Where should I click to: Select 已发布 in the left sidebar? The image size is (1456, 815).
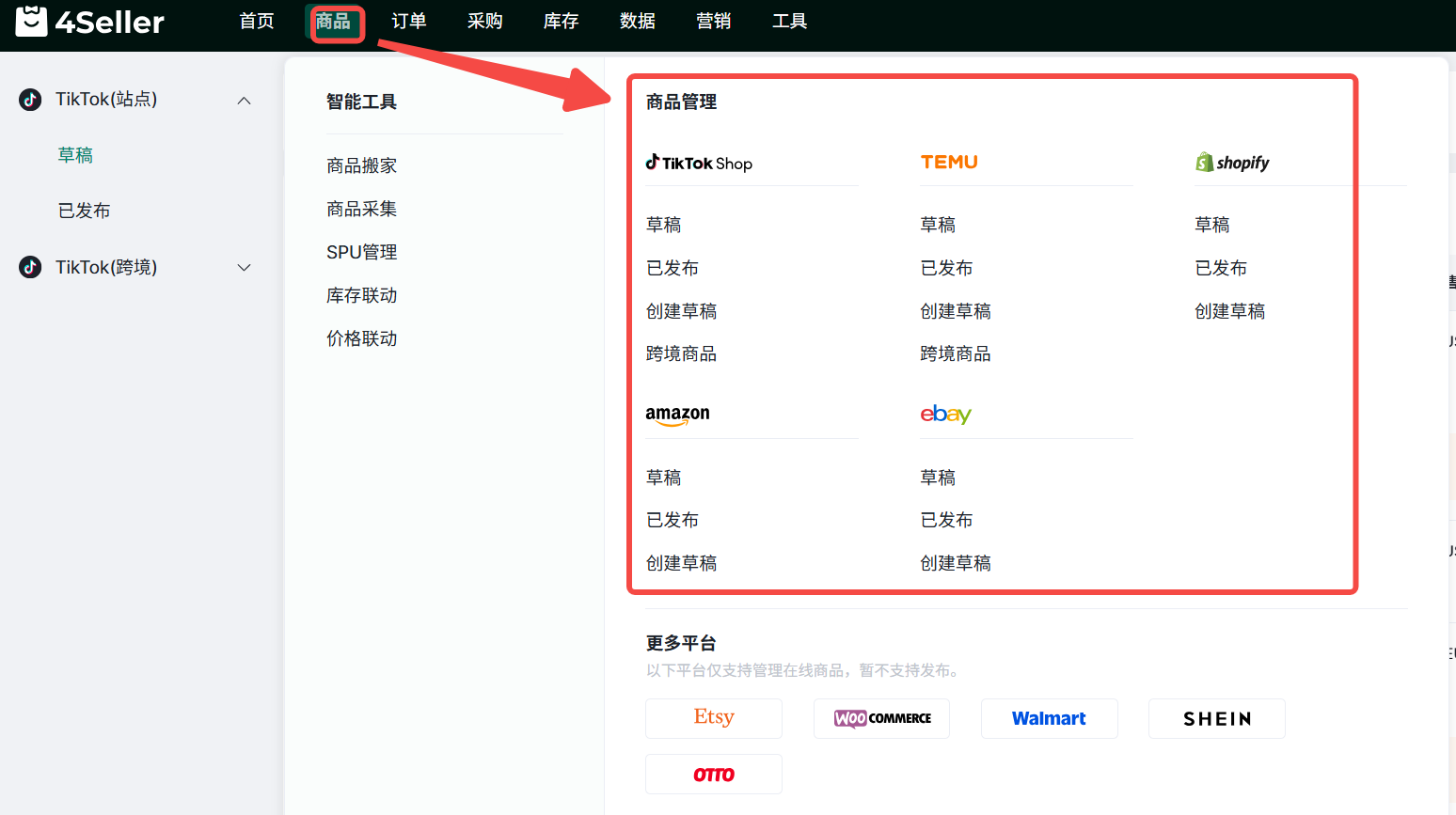(x=84, y=211)
